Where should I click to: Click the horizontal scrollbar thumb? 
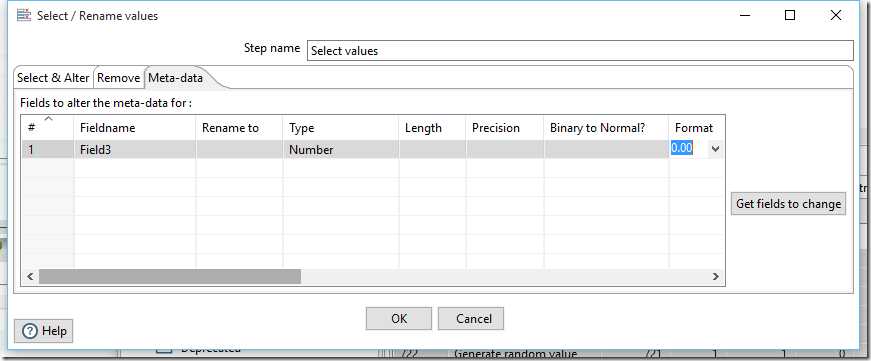[x=169, y=277]
